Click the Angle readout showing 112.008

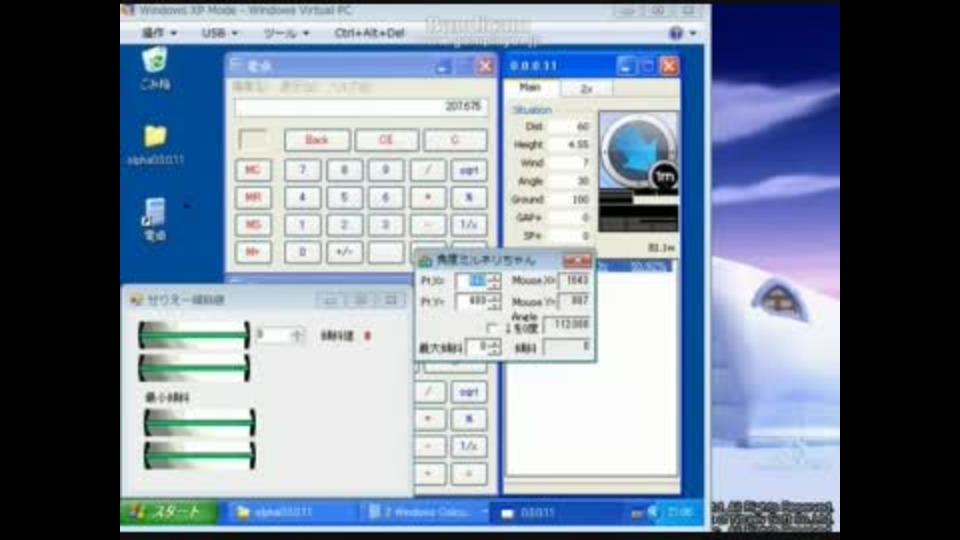coord(567,324)
